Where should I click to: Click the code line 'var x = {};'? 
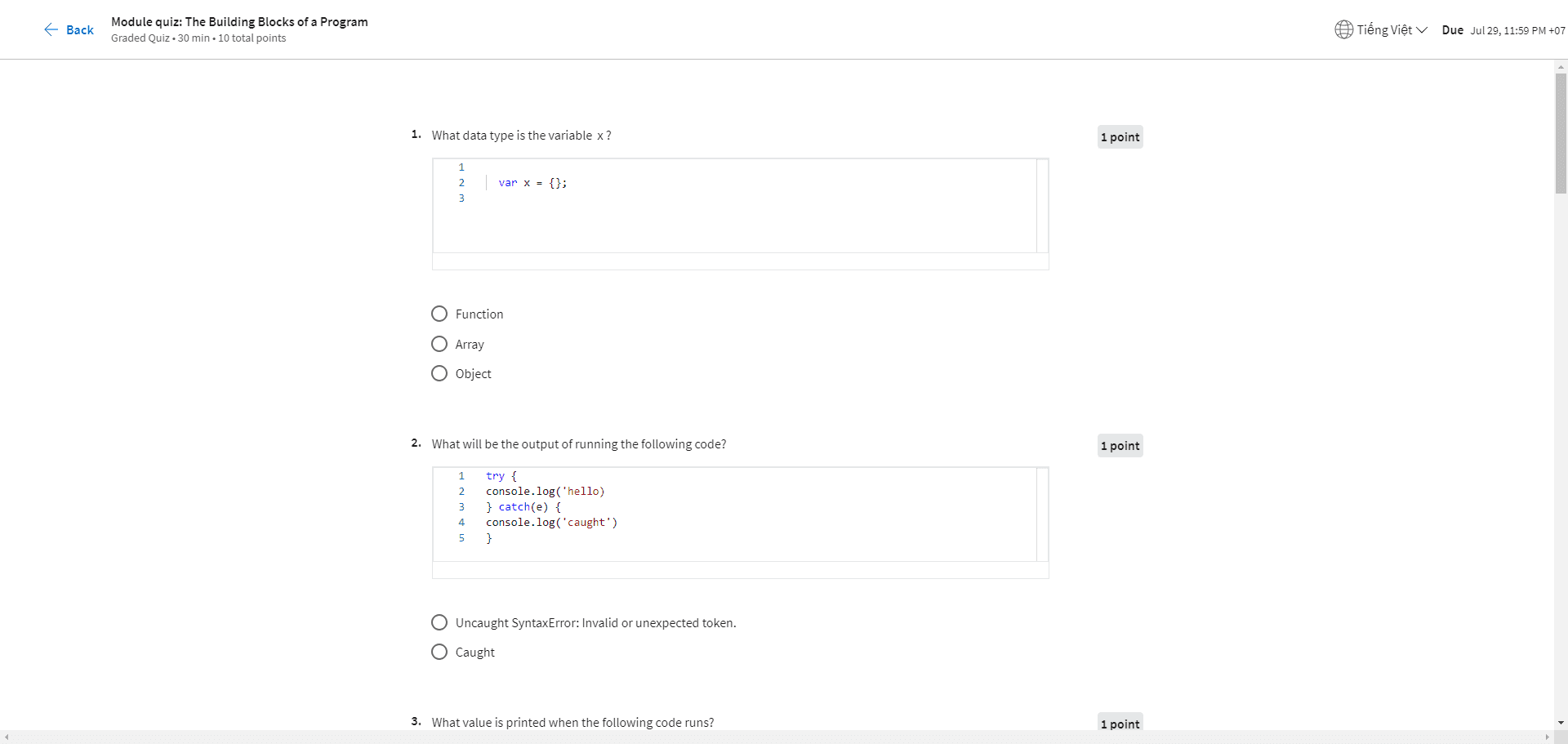(532, 183)
